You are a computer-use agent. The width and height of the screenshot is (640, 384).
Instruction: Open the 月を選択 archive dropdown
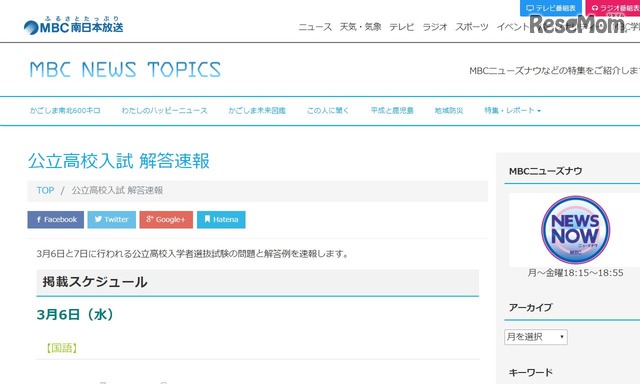coord(536,337)
